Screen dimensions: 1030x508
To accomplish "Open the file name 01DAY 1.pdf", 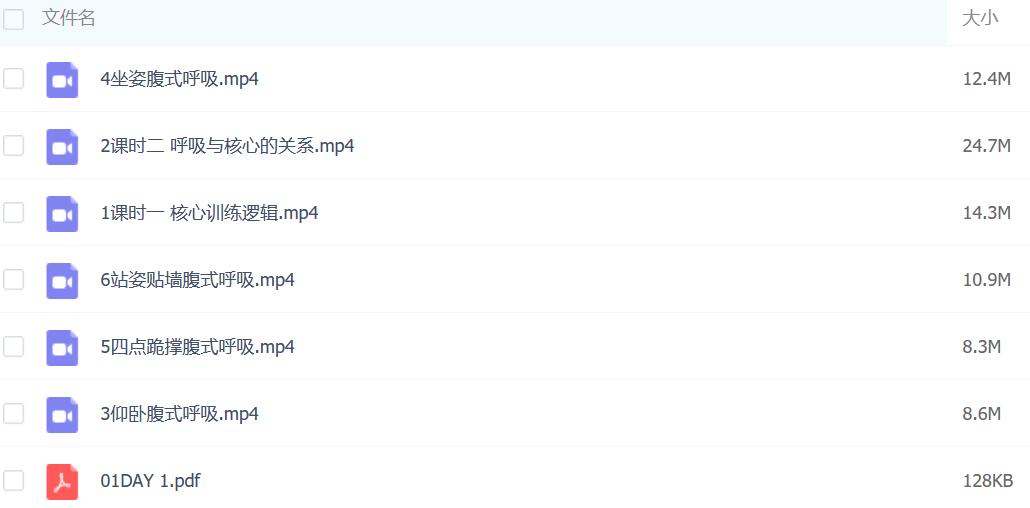I will point(150,481).
